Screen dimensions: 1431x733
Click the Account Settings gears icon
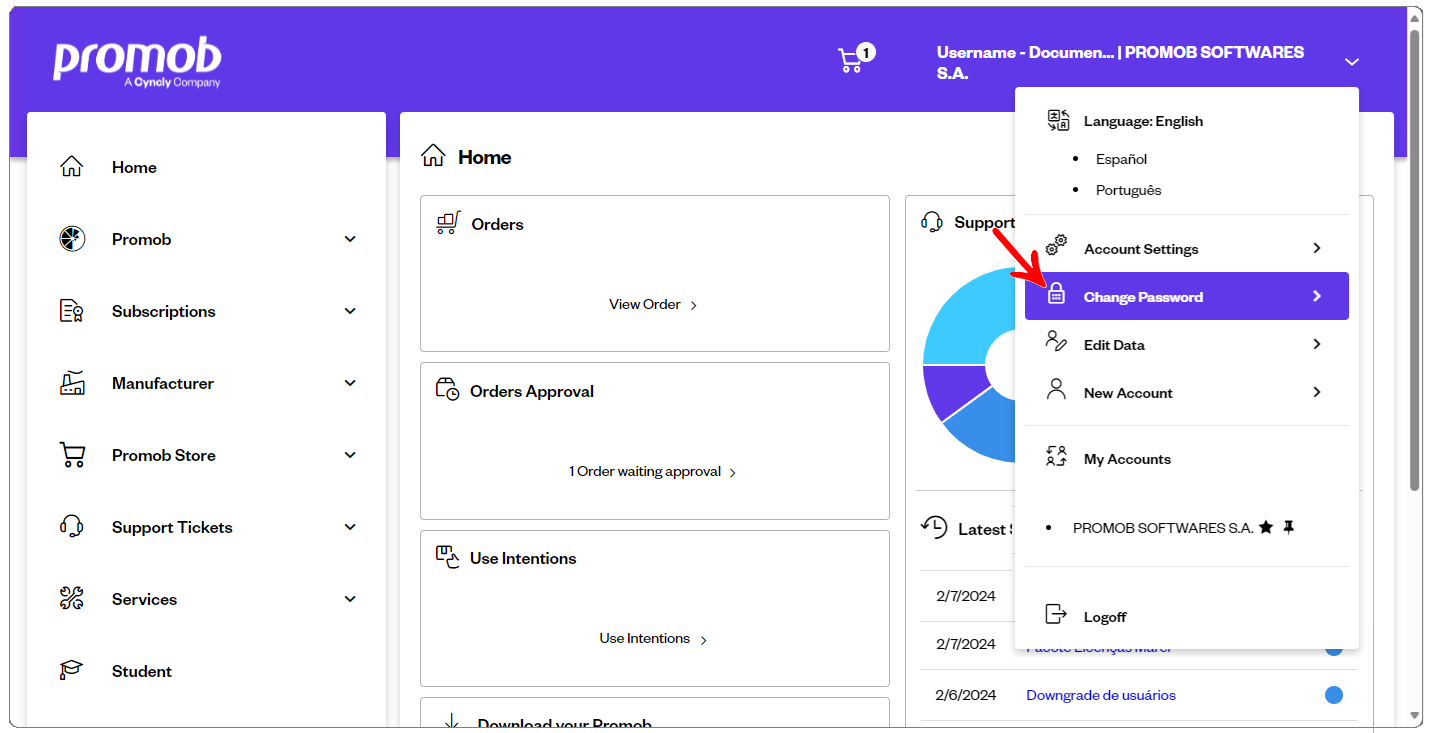[1056, 245]
